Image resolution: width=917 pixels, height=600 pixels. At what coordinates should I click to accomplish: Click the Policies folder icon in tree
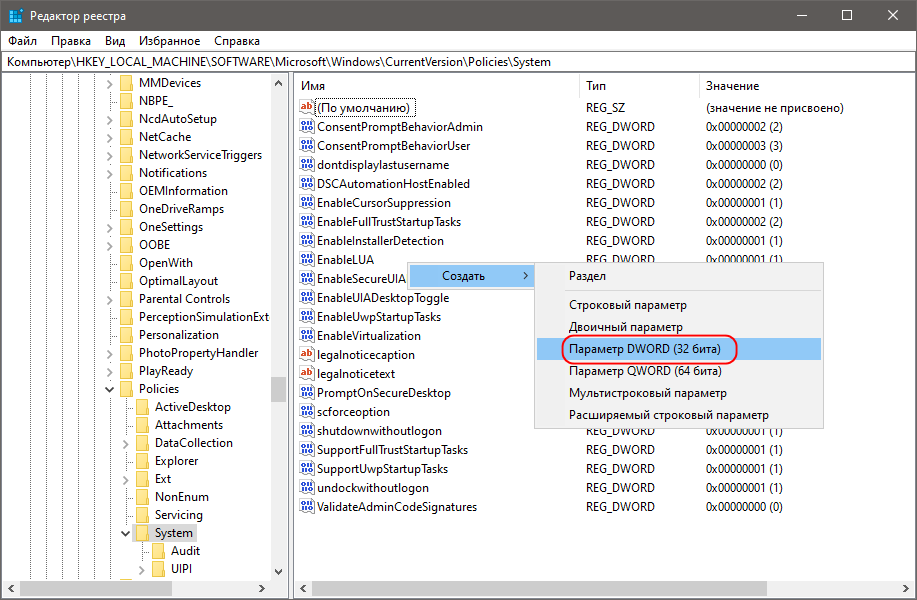pos(126,389)
